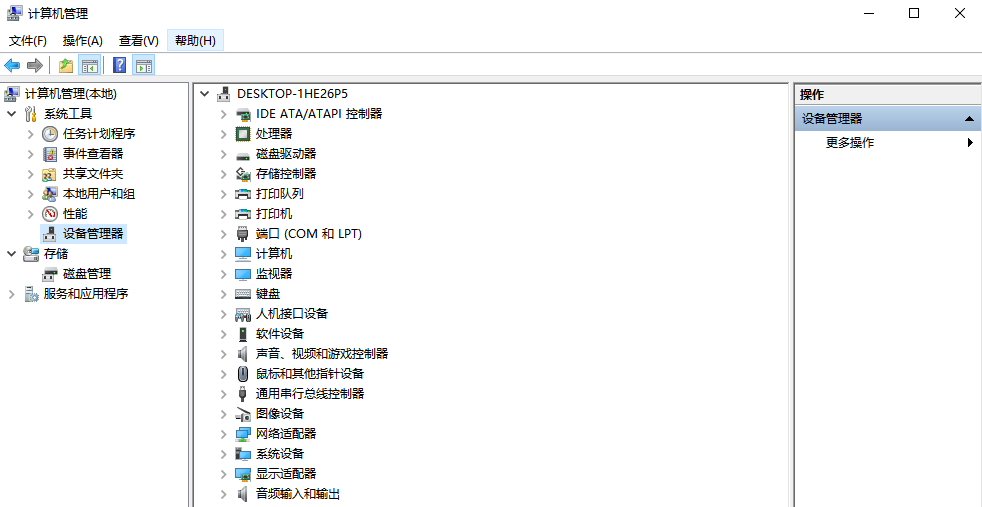The image size is (982, 507).
Task: Click the 性能 monitor icon
Action: [x=50, y=214]
